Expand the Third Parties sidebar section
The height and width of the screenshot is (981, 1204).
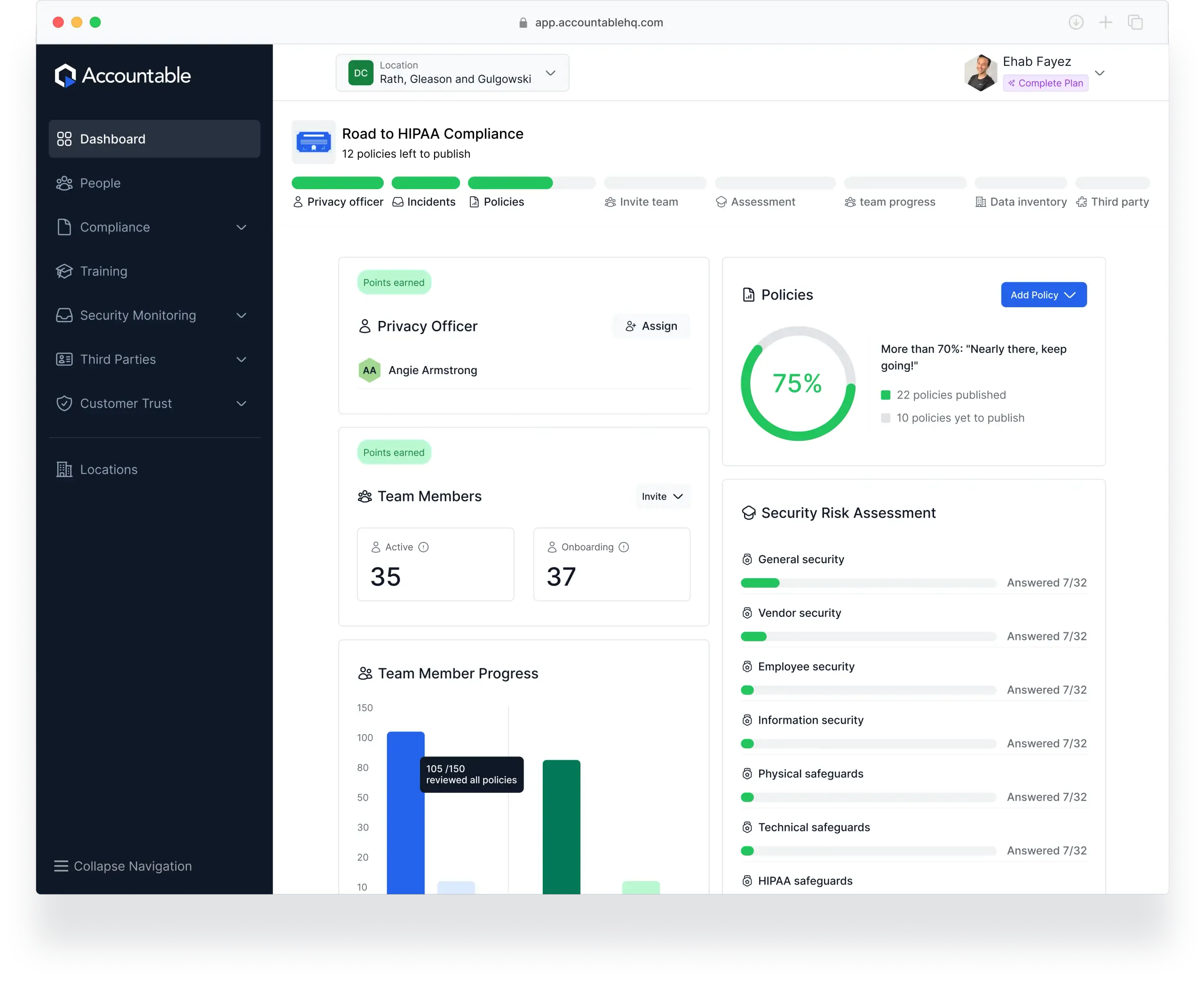[x=118, y=359]
